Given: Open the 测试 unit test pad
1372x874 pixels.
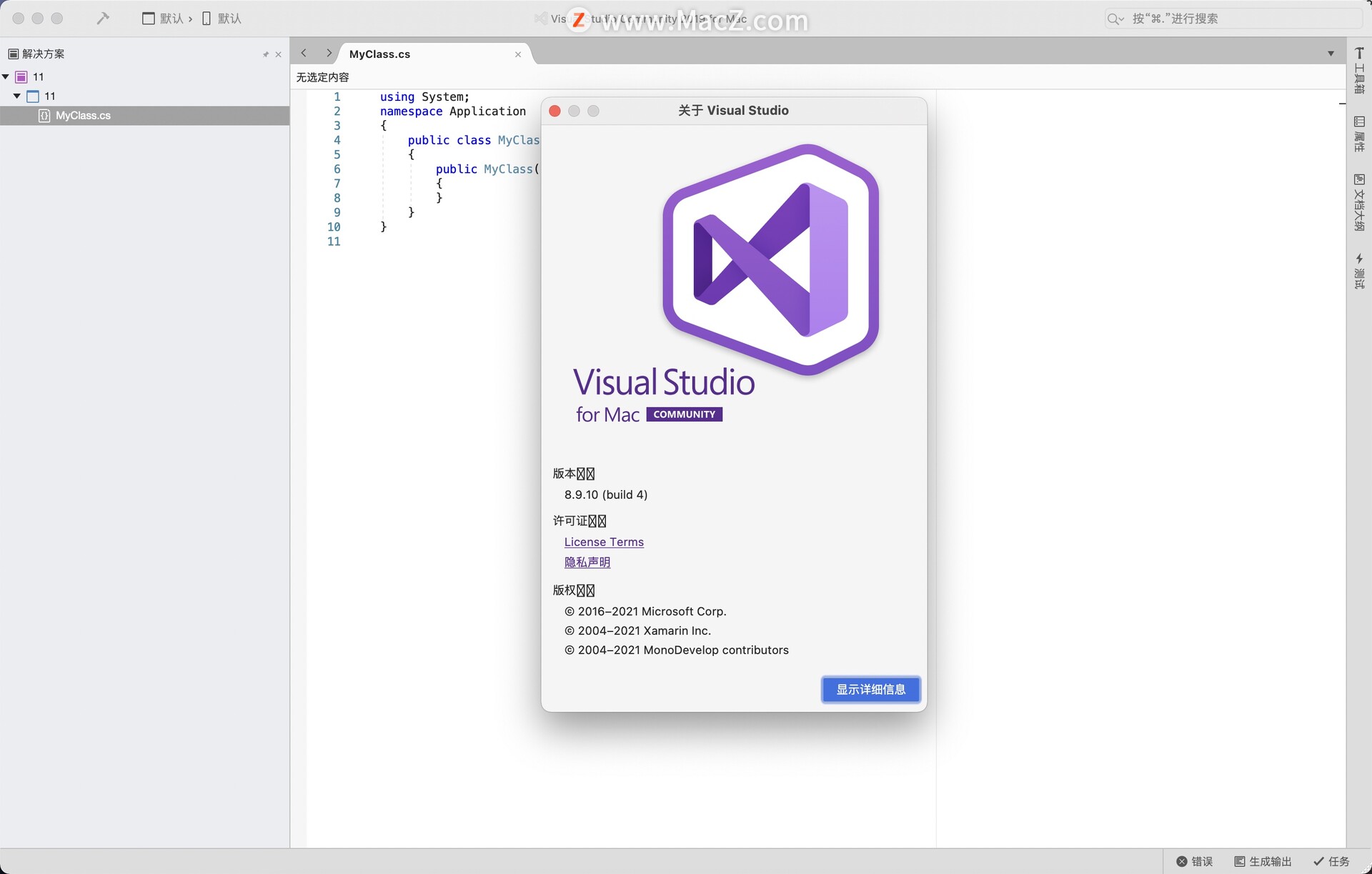Looking at the screenshot, I should [x=1359, y=271].
